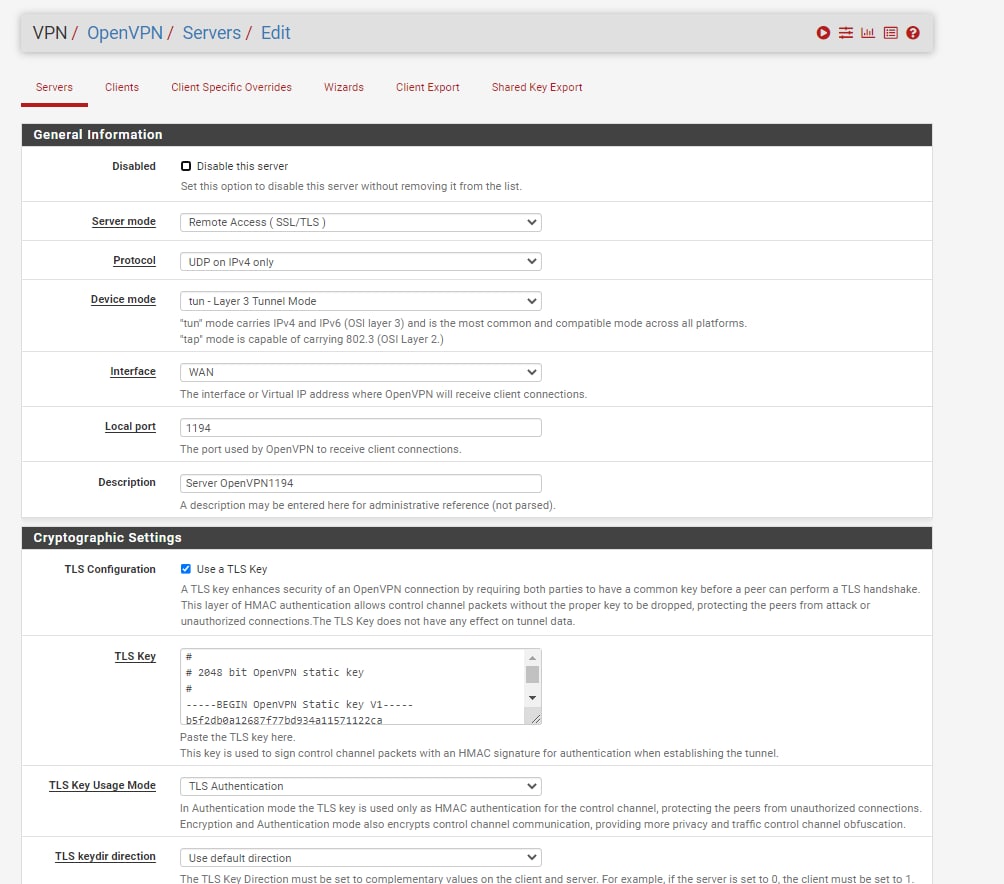Screen dimensions: 1004x884
Task: Open the Interface dropdown showing WAN
Action: coord(360,372)
